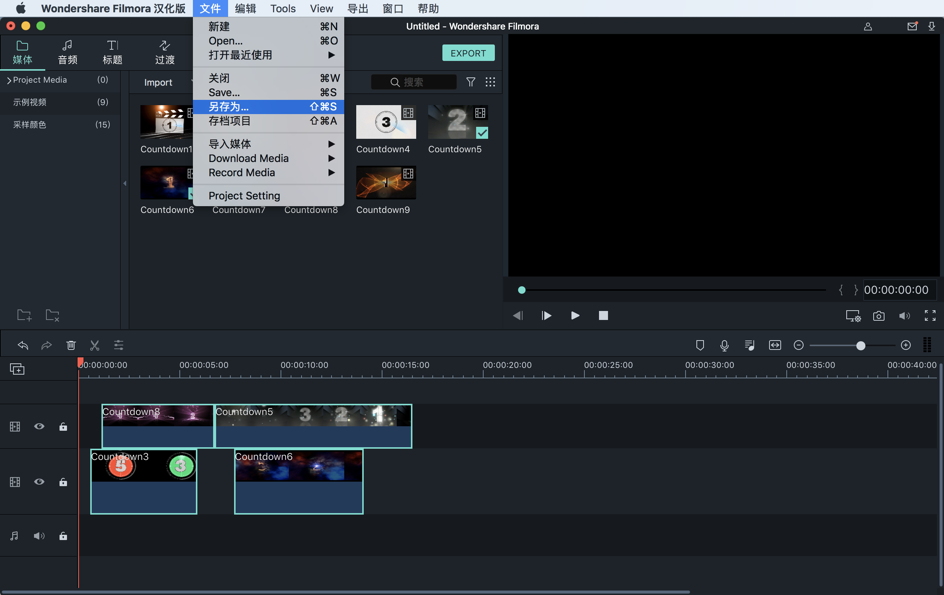Click the redo arrow
The width and height of the screenshot is (944, 595).
[46, 345]
